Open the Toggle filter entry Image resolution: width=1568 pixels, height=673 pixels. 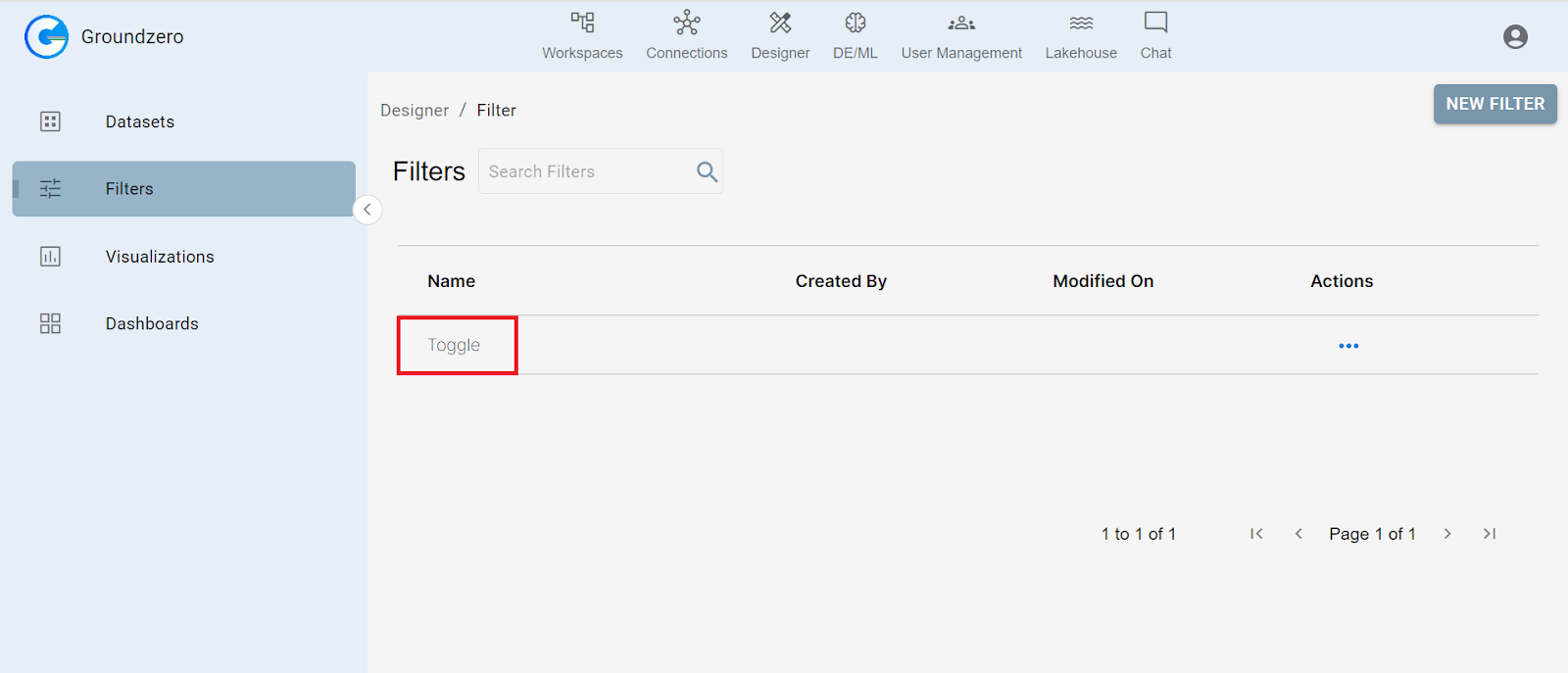pyautogui.click(x=454, y=345)
